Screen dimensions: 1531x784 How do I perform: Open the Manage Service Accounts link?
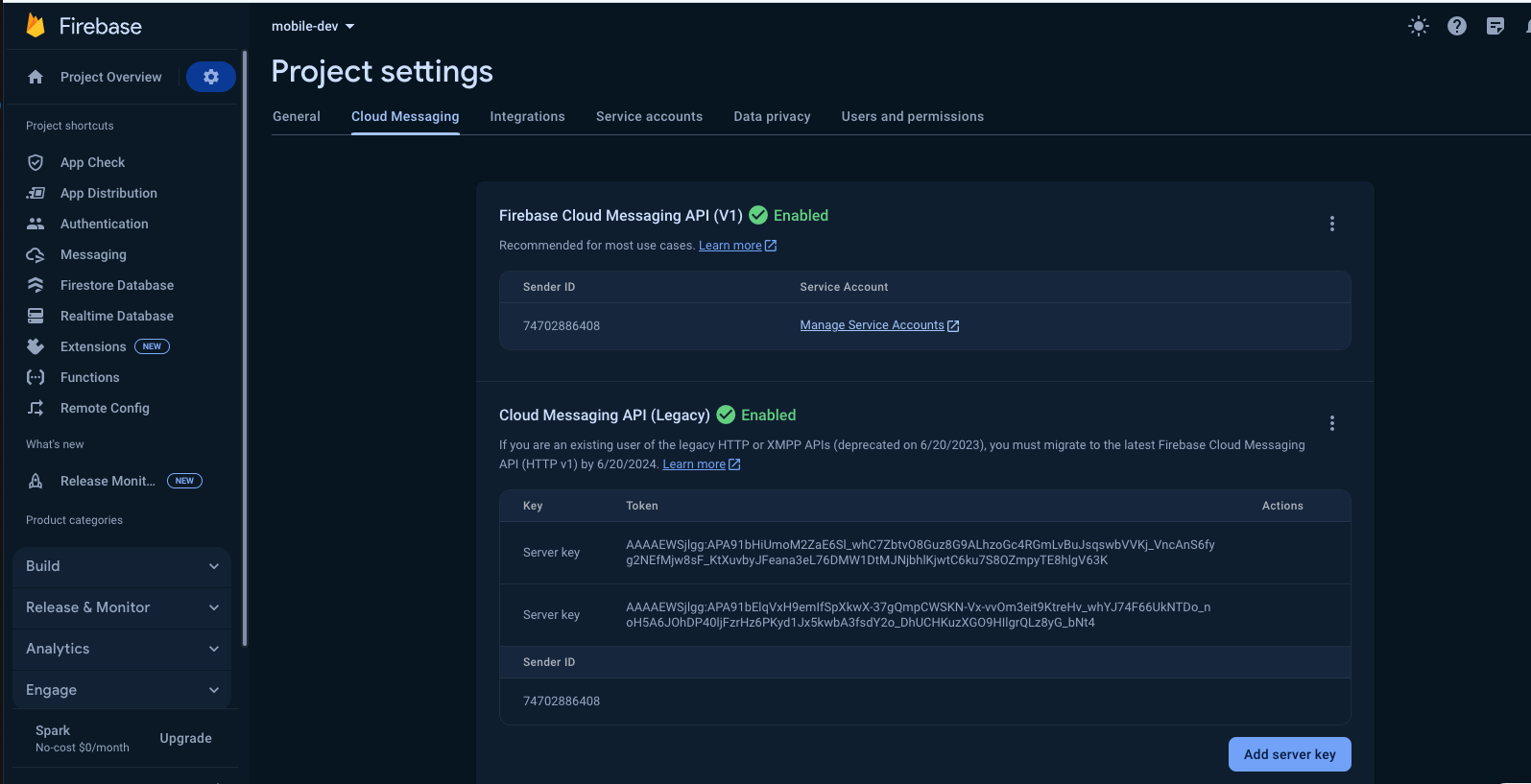(872, 325)
